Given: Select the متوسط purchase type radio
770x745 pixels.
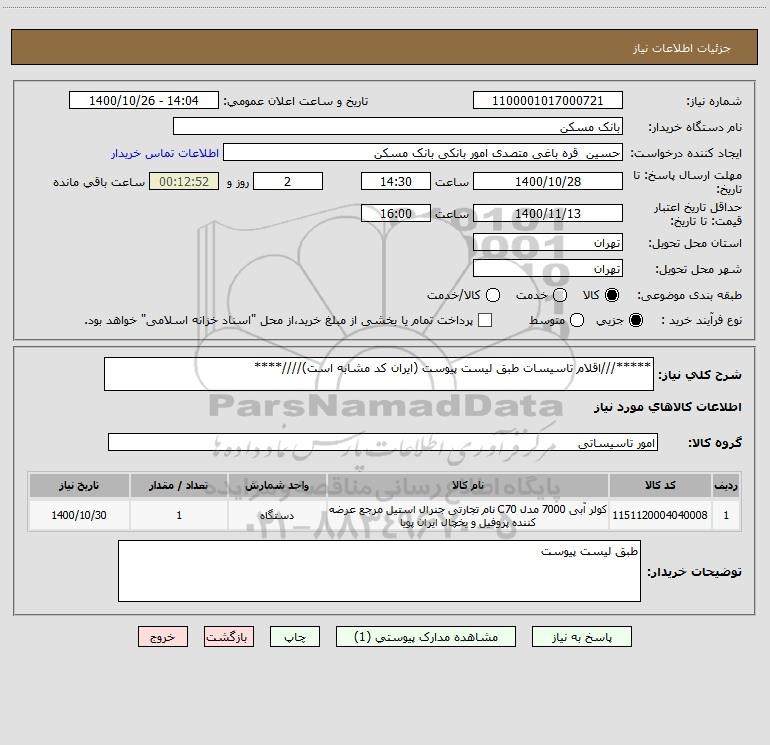Looking at the screenshot, I should click(x=577, y=320).
